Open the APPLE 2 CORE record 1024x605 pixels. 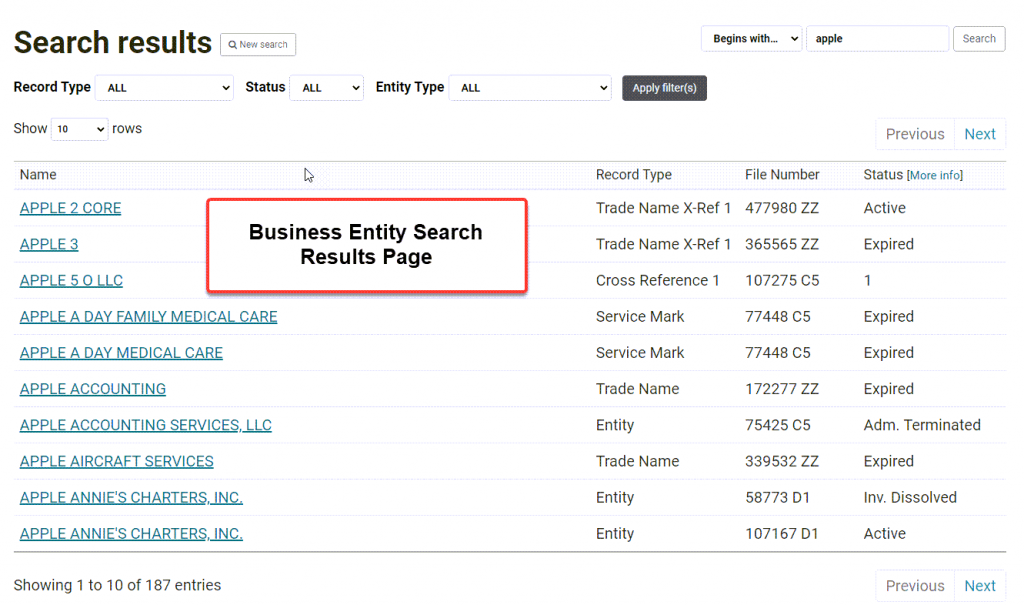point(71,208)
